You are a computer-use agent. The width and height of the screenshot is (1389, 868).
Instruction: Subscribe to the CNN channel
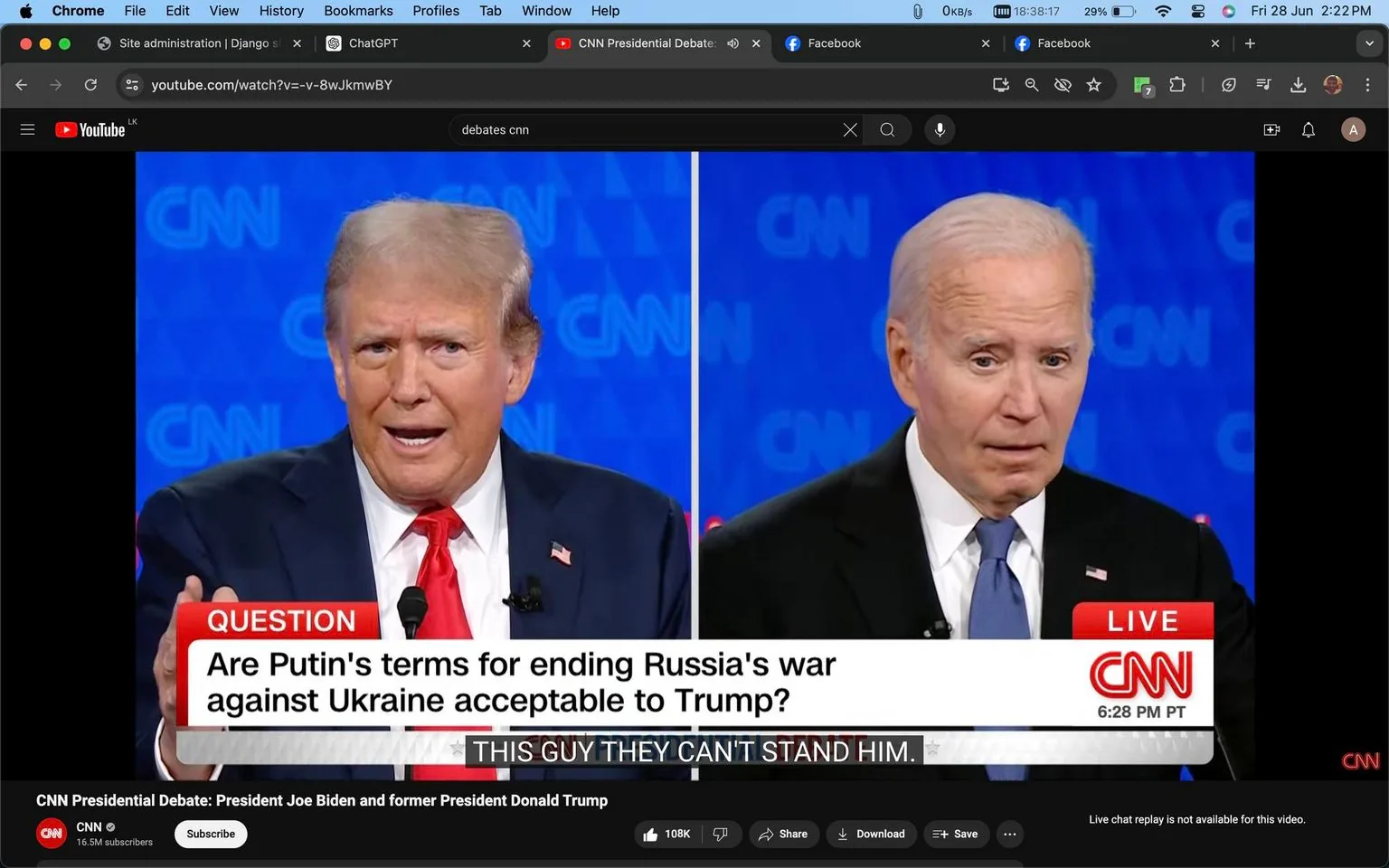[x=210, y=834]
